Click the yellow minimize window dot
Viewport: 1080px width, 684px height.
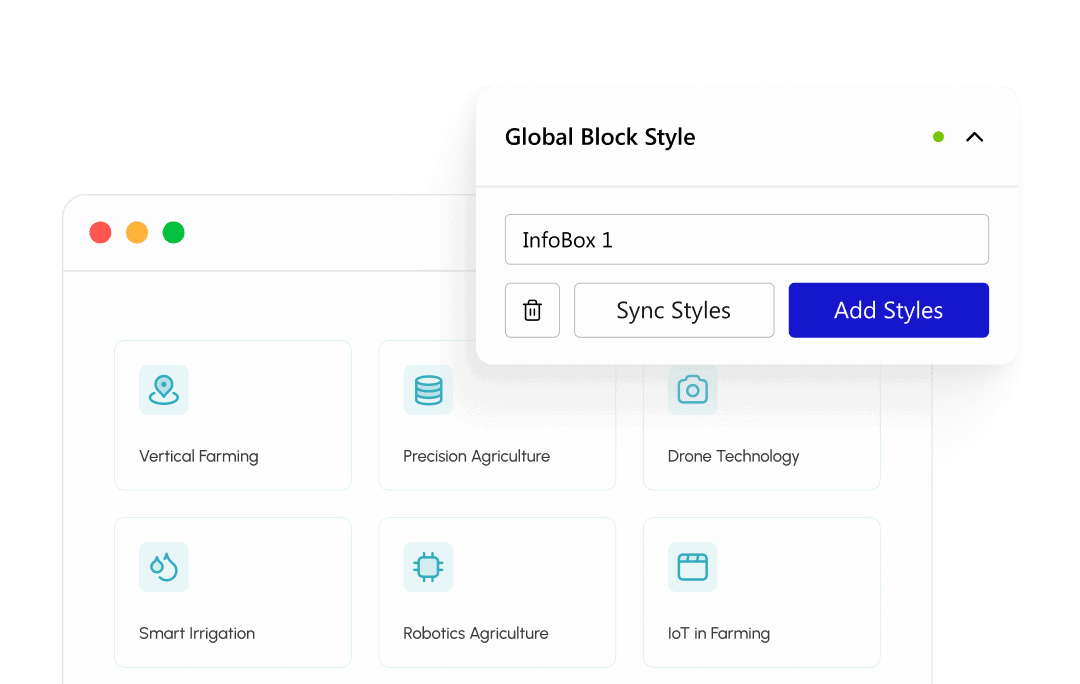(x=137, y=232)
